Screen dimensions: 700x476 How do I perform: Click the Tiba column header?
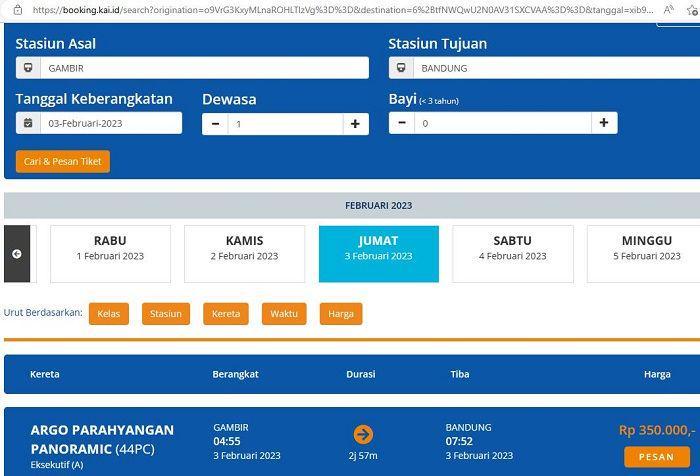pyautogui.click(x=460, y=374)
